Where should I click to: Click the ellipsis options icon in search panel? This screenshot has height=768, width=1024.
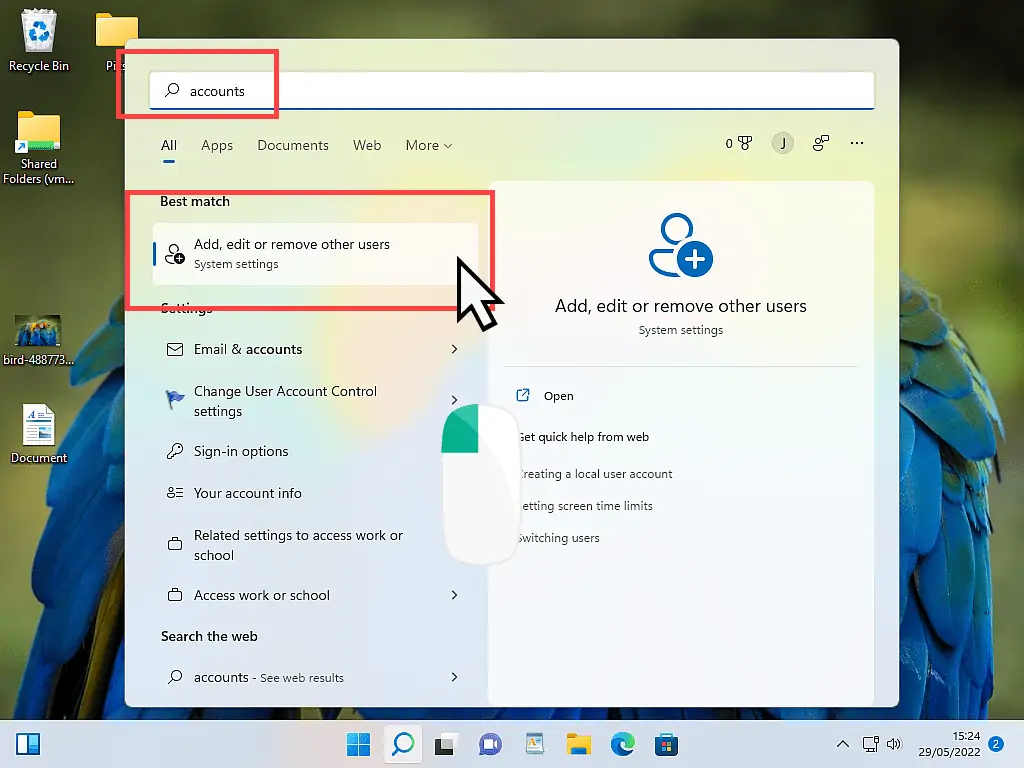(x=857, y=143)
